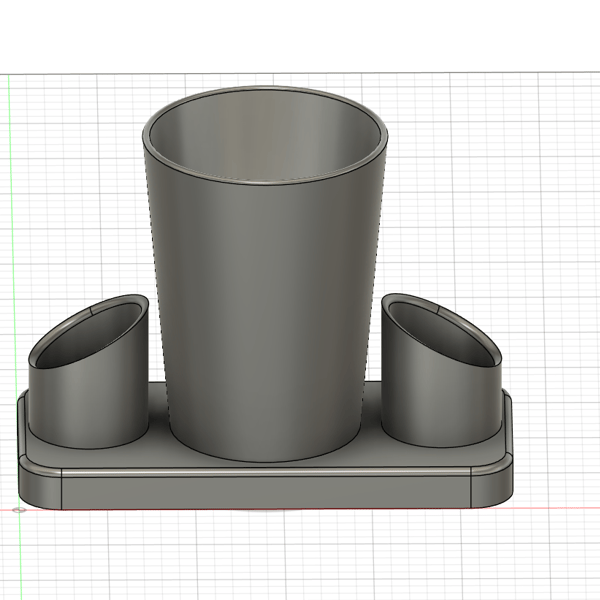Click the green vertical axis line
This screenshot has width=600, height=600.
coord(13,268)
